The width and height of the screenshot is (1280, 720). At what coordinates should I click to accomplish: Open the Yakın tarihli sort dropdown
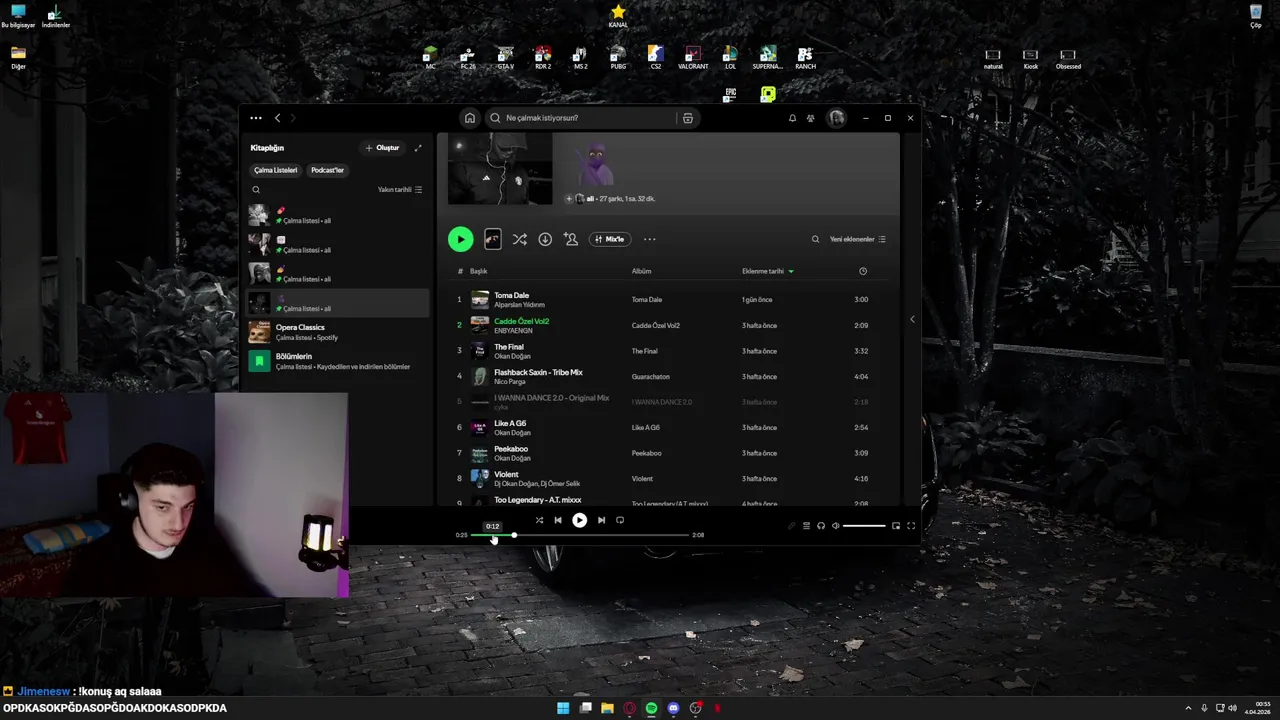click(400, 190)
